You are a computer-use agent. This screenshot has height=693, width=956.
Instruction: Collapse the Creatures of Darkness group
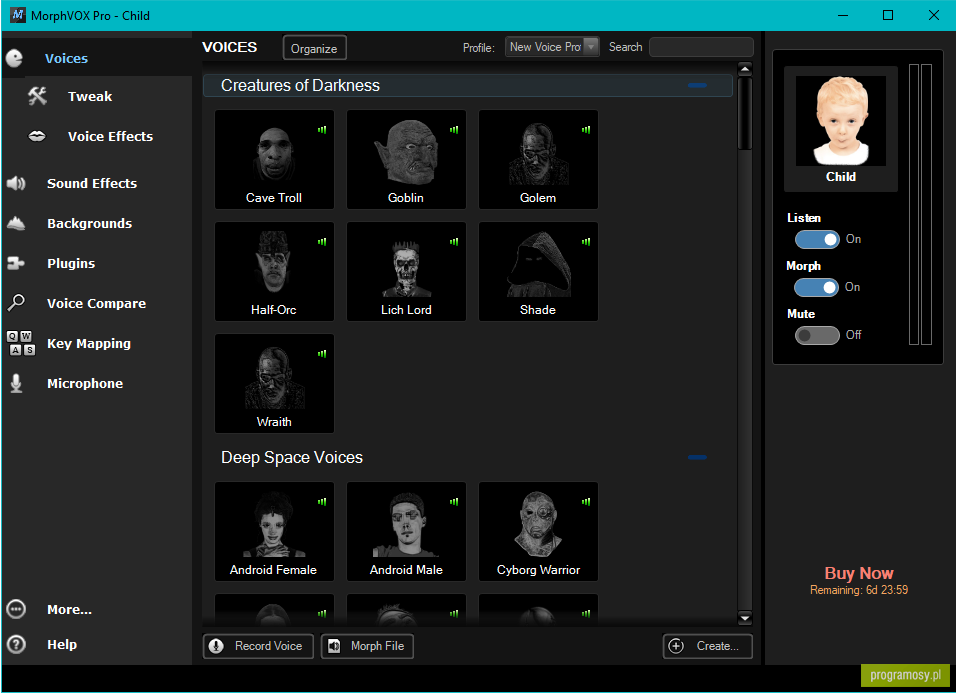click(x=697, y=85)
